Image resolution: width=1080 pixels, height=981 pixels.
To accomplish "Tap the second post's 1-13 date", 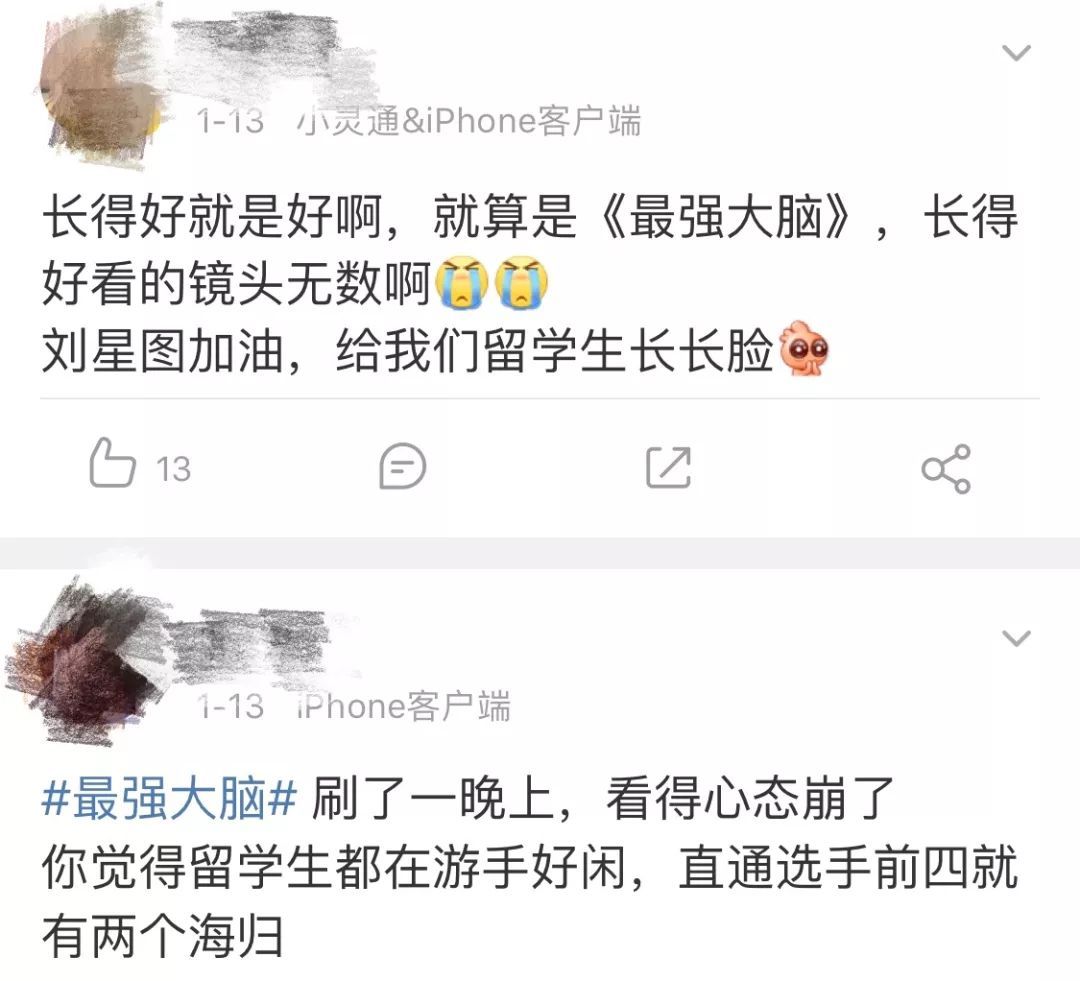I will click(x=230, y=707).
